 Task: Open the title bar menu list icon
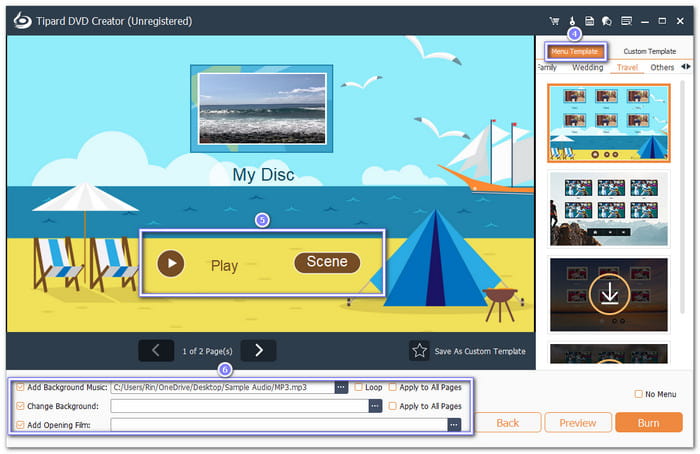click(626, 21)
